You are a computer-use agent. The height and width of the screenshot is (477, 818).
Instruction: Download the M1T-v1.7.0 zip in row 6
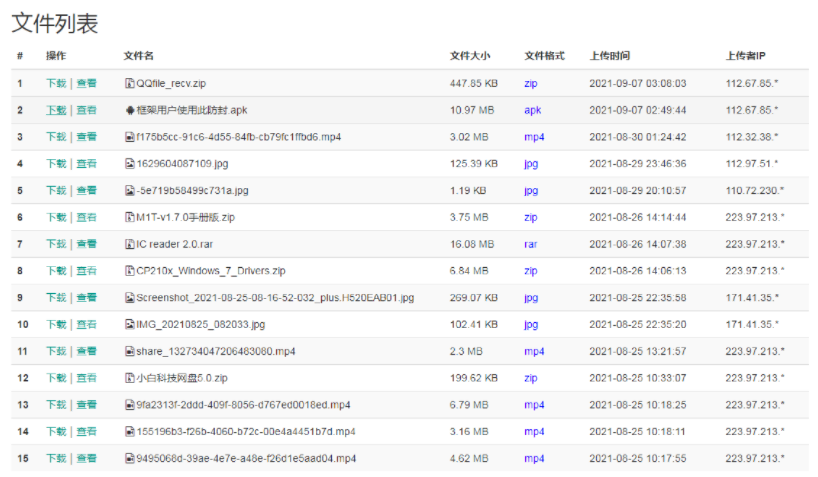(x=56, y=217)
